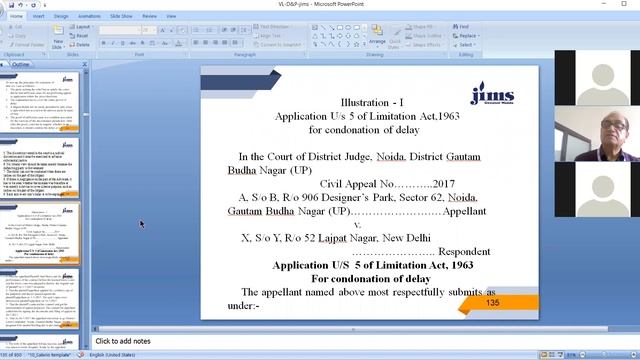
Task: Click Increase List Level icon
Action: (233, 30)
